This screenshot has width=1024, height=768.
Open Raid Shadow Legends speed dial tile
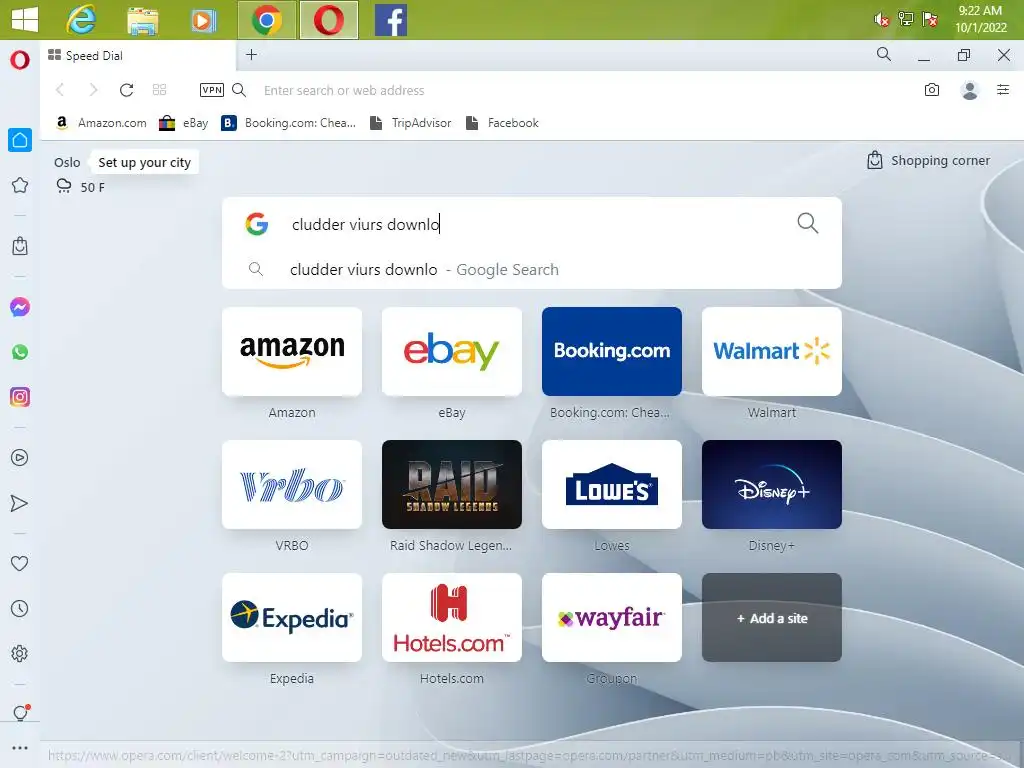(452, 485)
